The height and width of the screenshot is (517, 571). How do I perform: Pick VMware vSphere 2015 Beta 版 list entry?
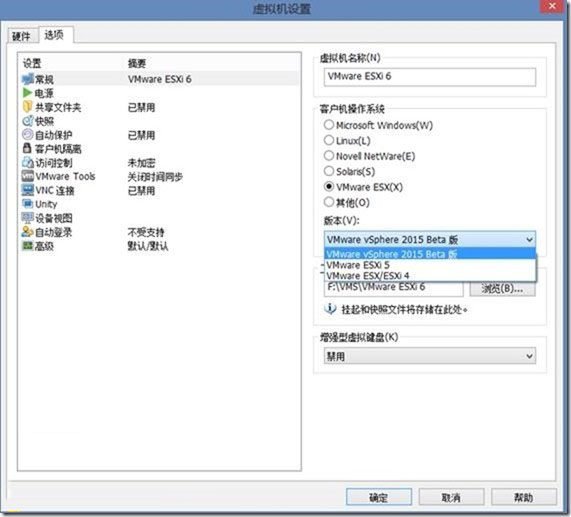(x=430, y=254)
